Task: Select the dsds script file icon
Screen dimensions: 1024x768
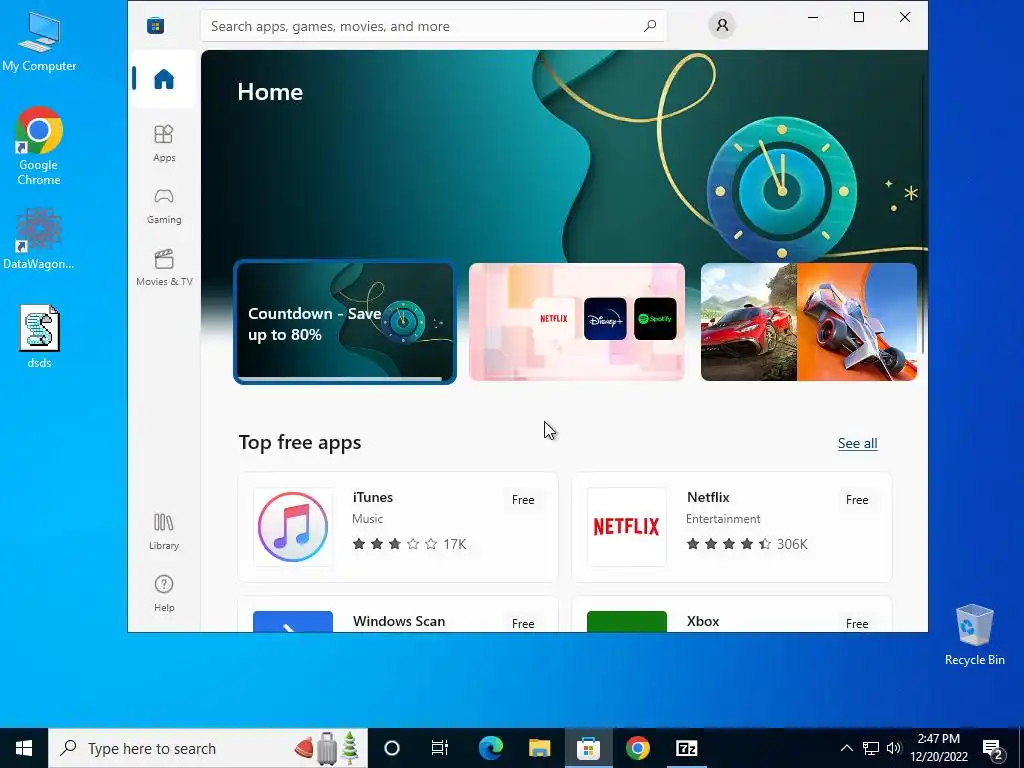Action: tap(39, 337)
